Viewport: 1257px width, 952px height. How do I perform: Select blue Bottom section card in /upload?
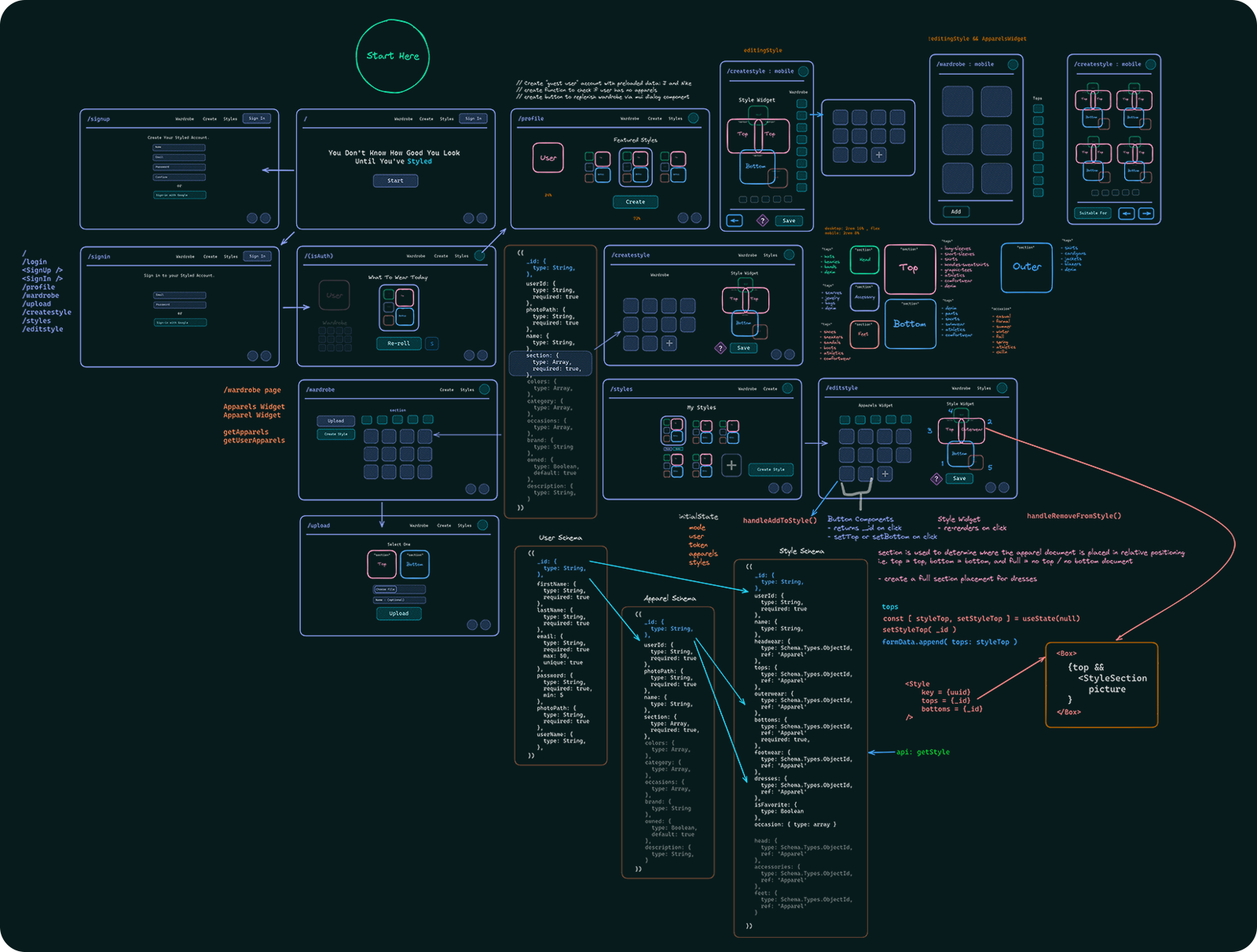click(x=415, y=564)
